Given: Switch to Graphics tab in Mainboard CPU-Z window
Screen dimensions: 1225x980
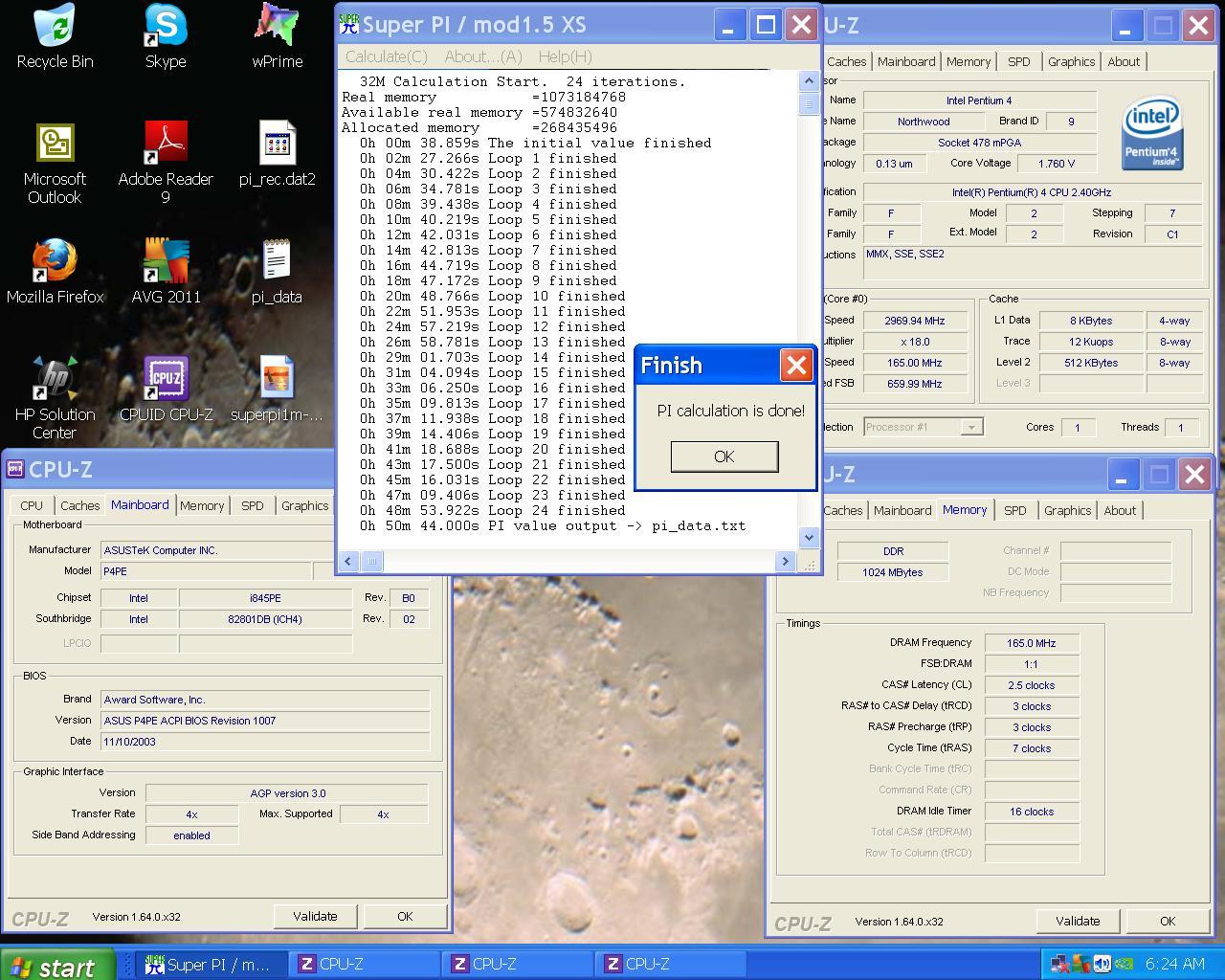Looking at the screenshot, I should (304, 505).
